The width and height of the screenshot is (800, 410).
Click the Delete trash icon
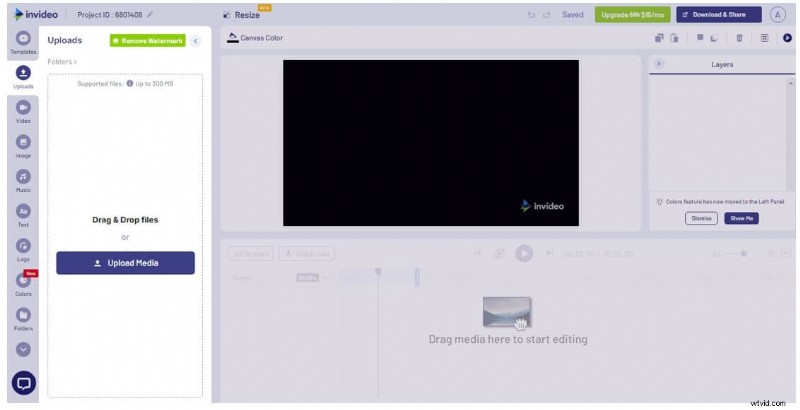point(739,38)
